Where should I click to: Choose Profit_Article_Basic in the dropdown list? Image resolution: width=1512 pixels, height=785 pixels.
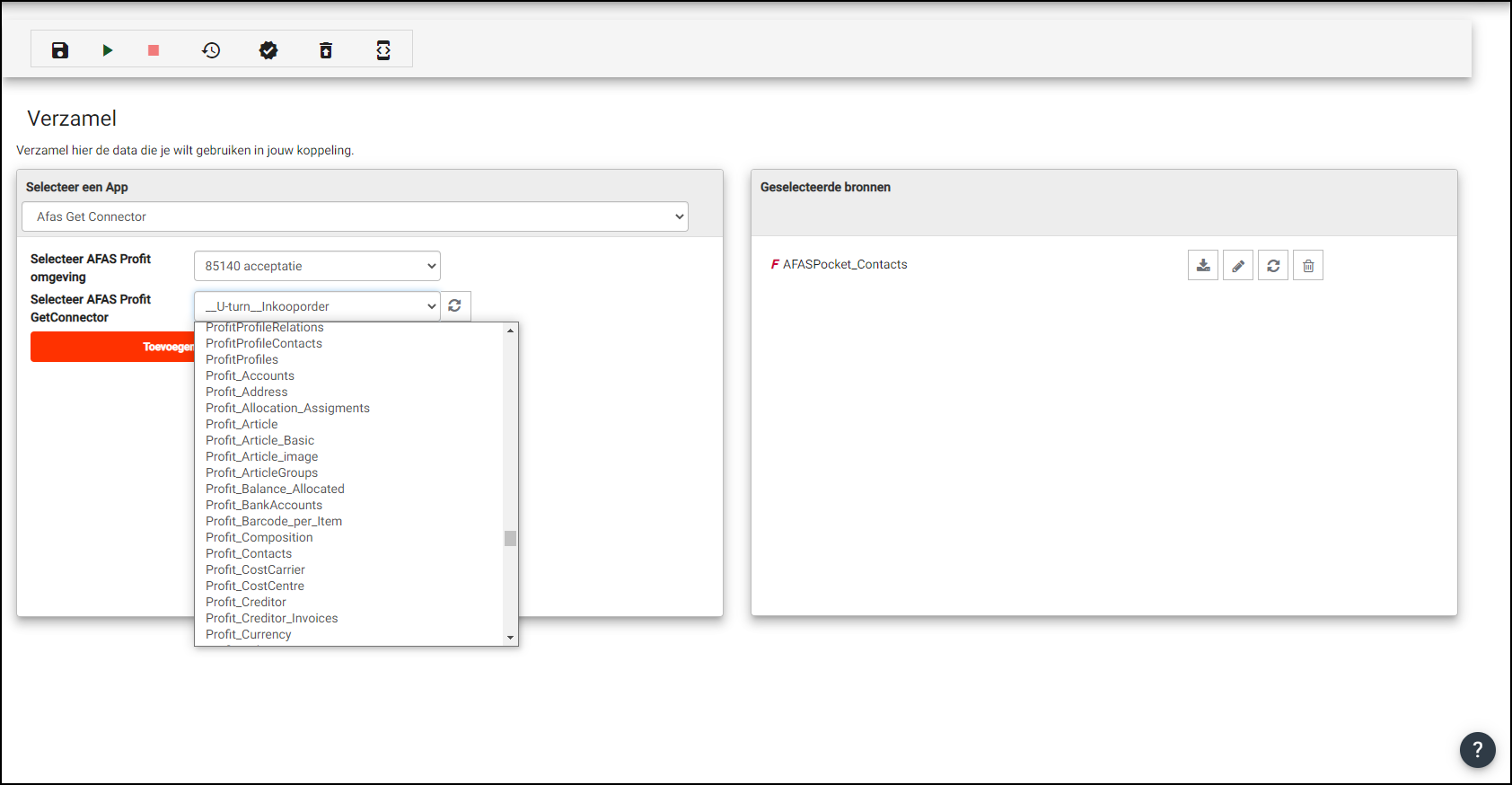coord(259,440)
